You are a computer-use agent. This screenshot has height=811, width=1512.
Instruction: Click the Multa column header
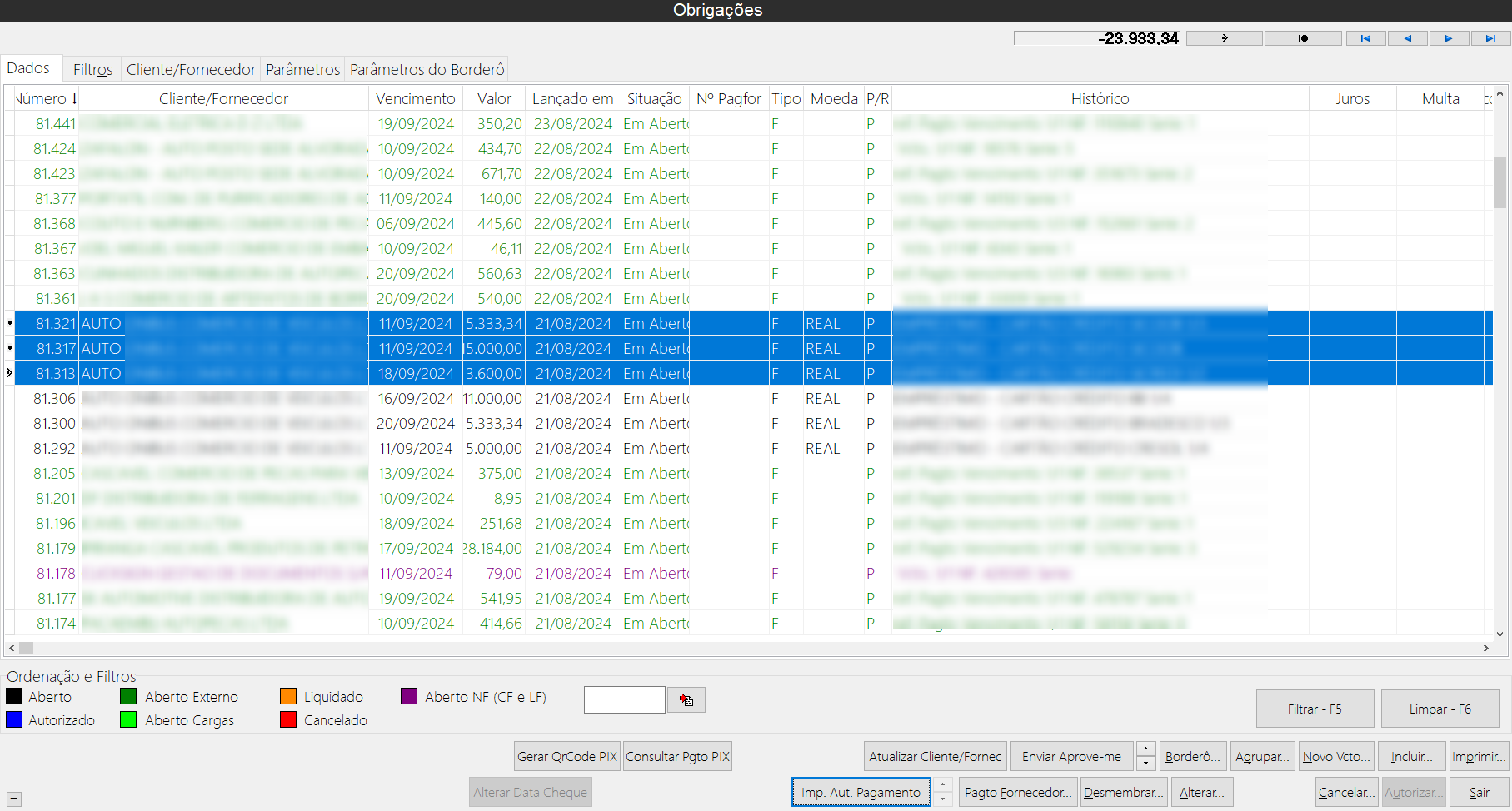[x=1440, y=98]
